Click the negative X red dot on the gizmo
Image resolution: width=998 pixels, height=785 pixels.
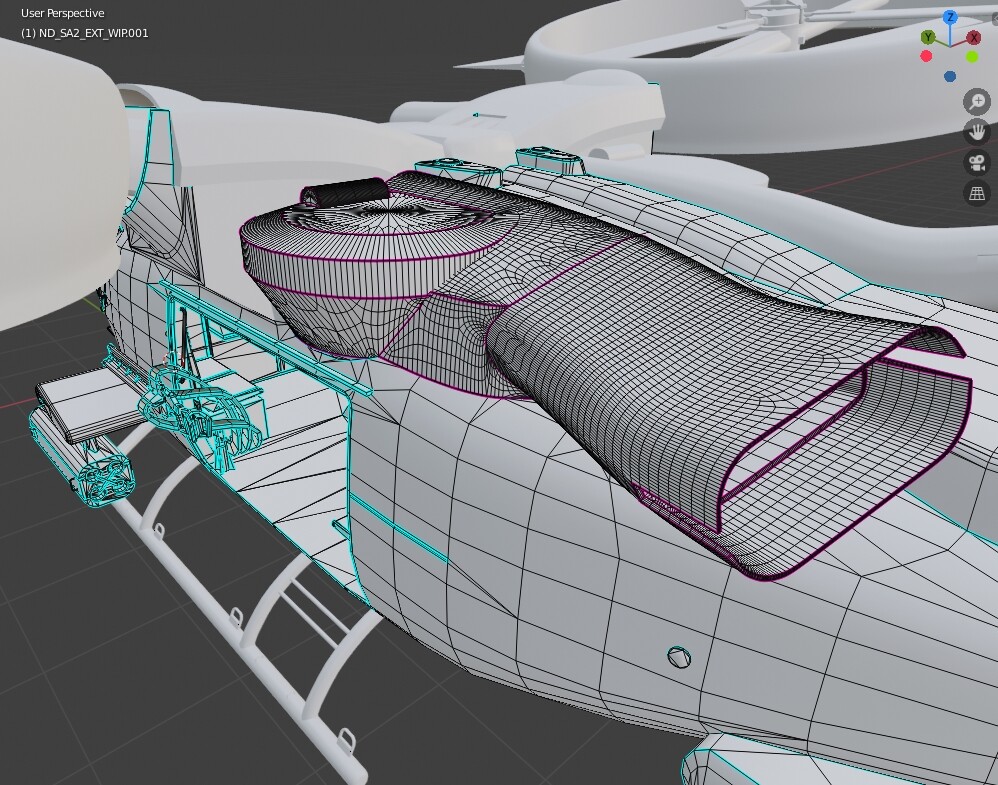[x=927, y=57]
